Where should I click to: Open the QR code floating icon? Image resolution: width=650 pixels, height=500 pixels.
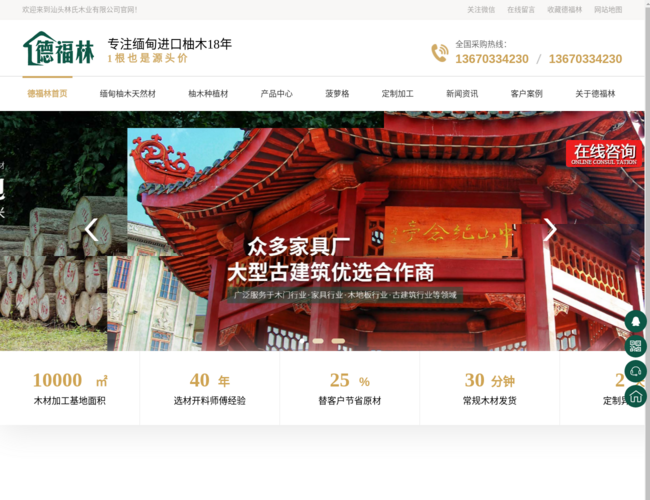tap(636, 347)
